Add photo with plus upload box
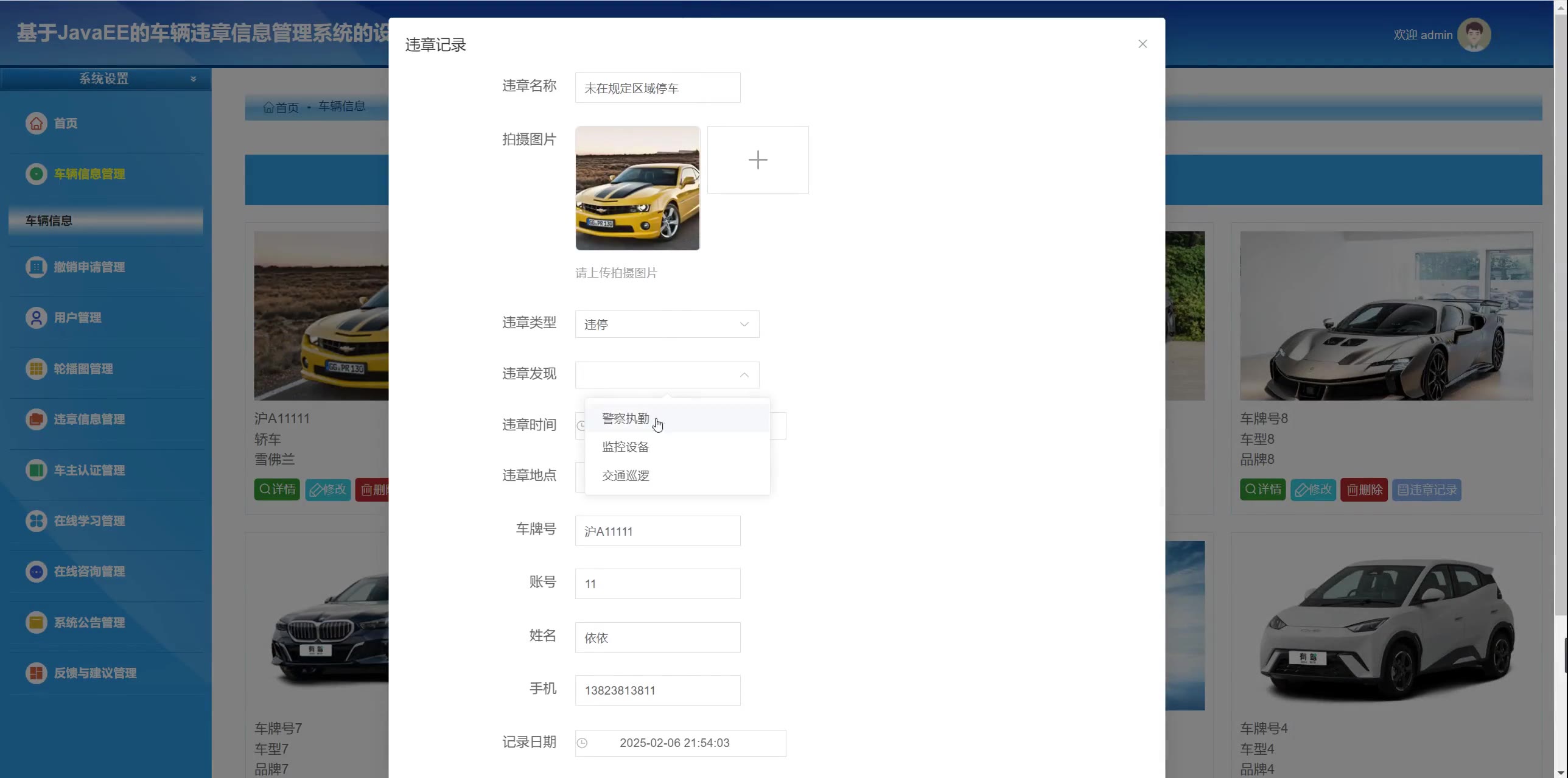Viewport: 1568px width, 778px height. tap(758, 160)
